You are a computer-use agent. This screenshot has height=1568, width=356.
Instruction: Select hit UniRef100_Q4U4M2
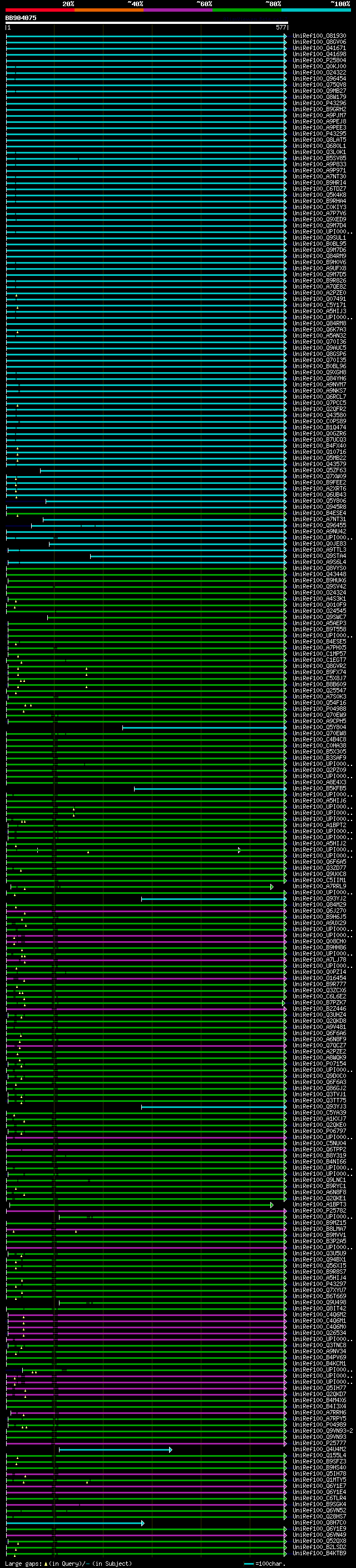319,1450
